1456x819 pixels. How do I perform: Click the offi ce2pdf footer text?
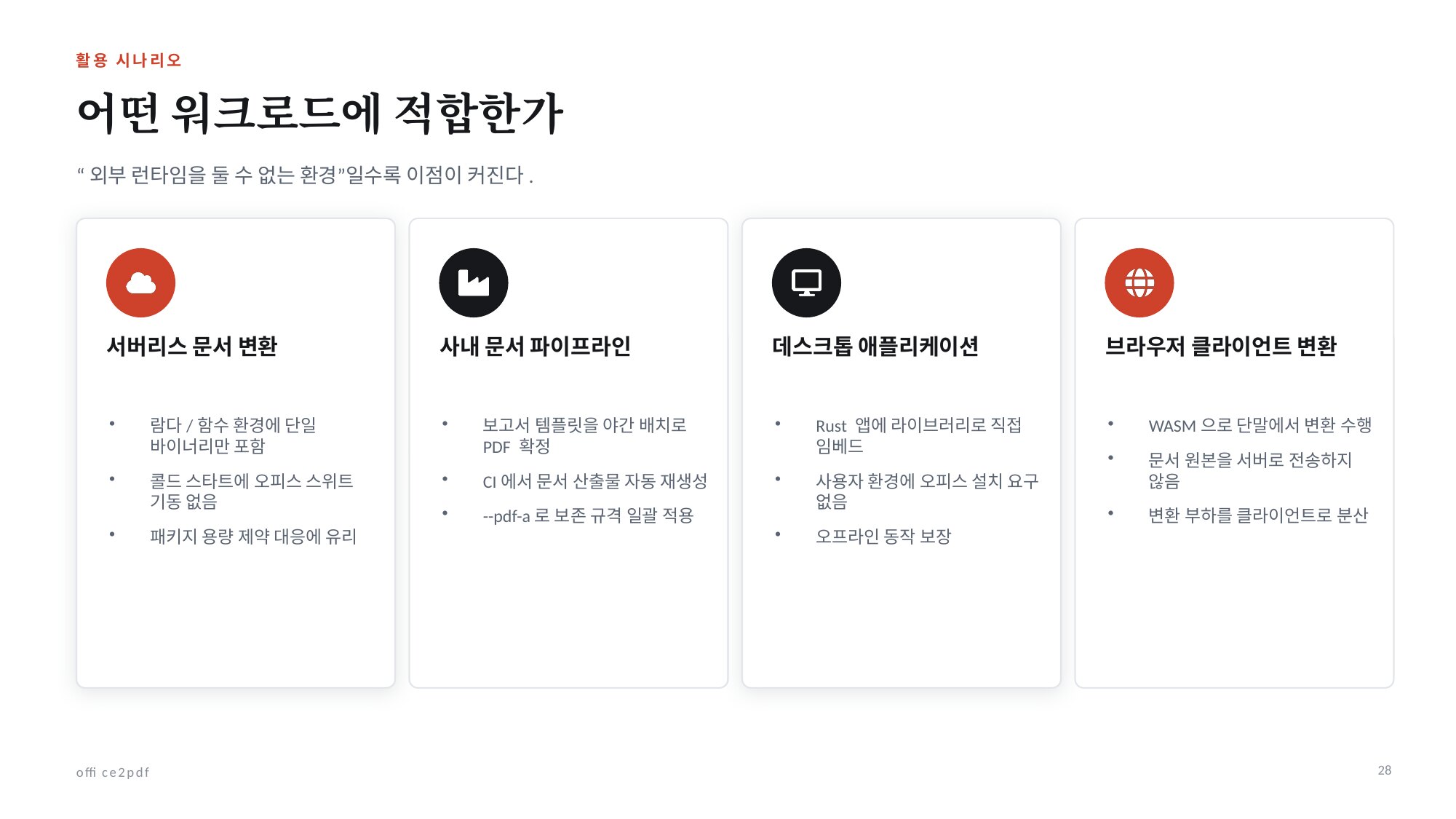(113, 772)
